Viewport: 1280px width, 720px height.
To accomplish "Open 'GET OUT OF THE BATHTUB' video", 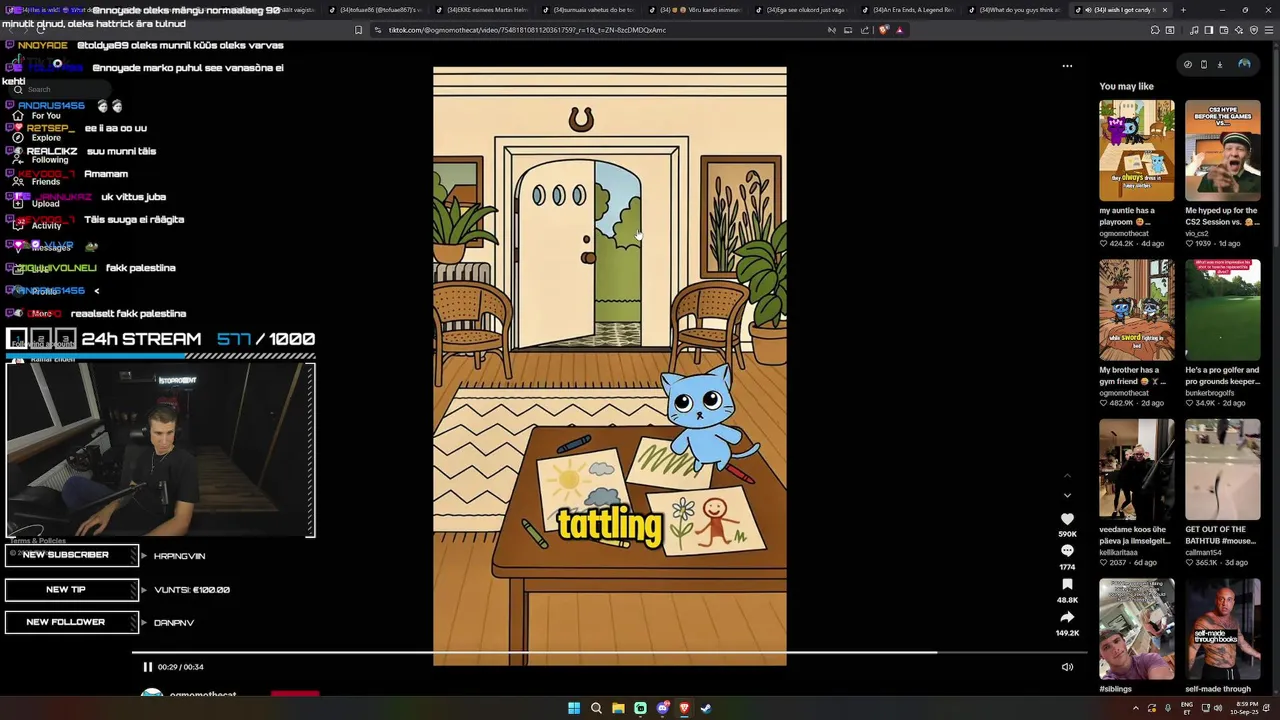I will 1223,469.
